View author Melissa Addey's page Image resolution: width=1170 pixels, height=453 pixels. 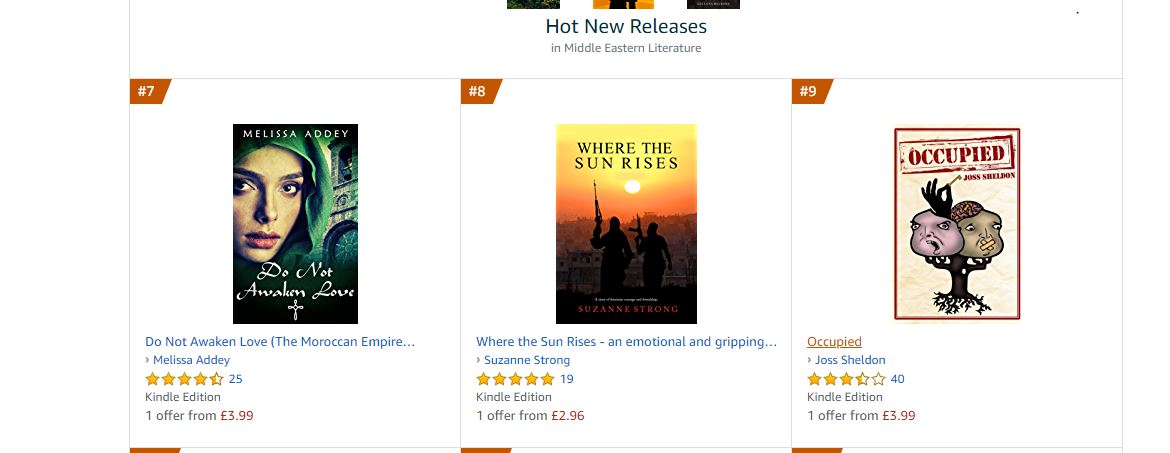click(191, 360)
